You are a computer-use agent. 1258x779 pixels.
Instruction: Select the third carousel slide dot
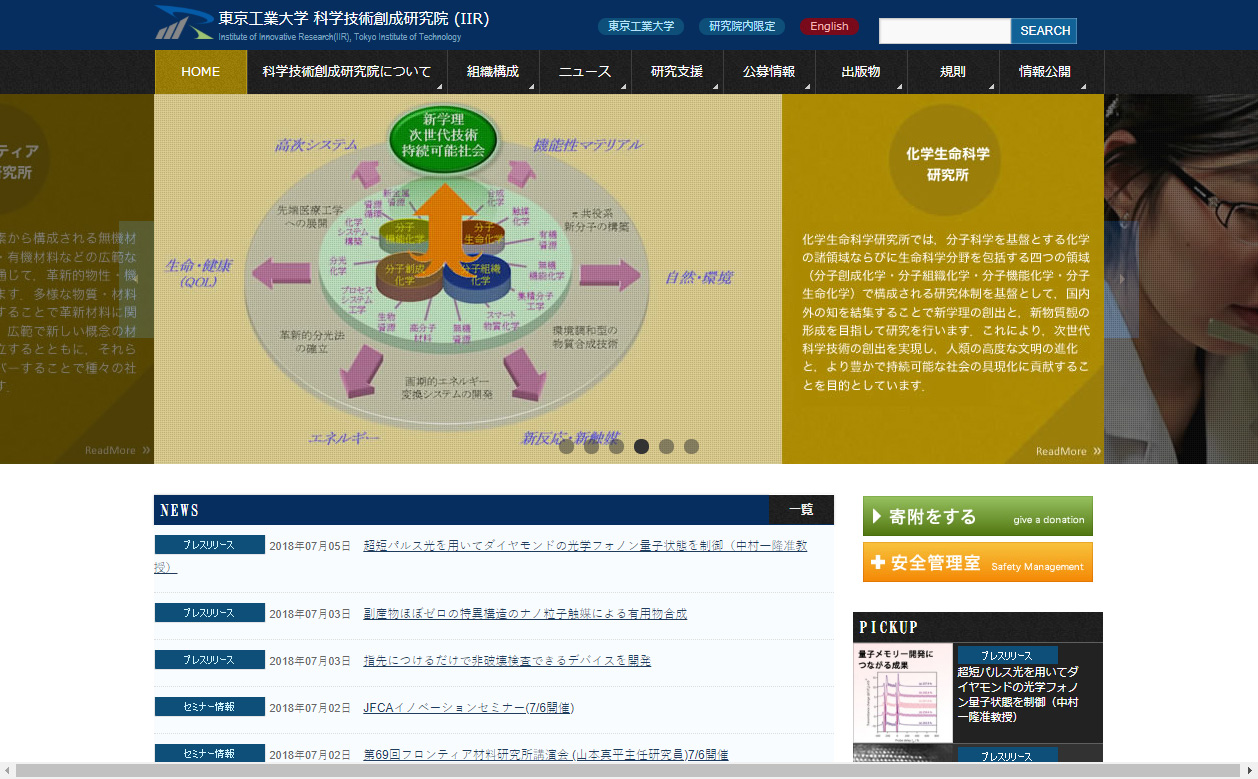tap(616, 447)
